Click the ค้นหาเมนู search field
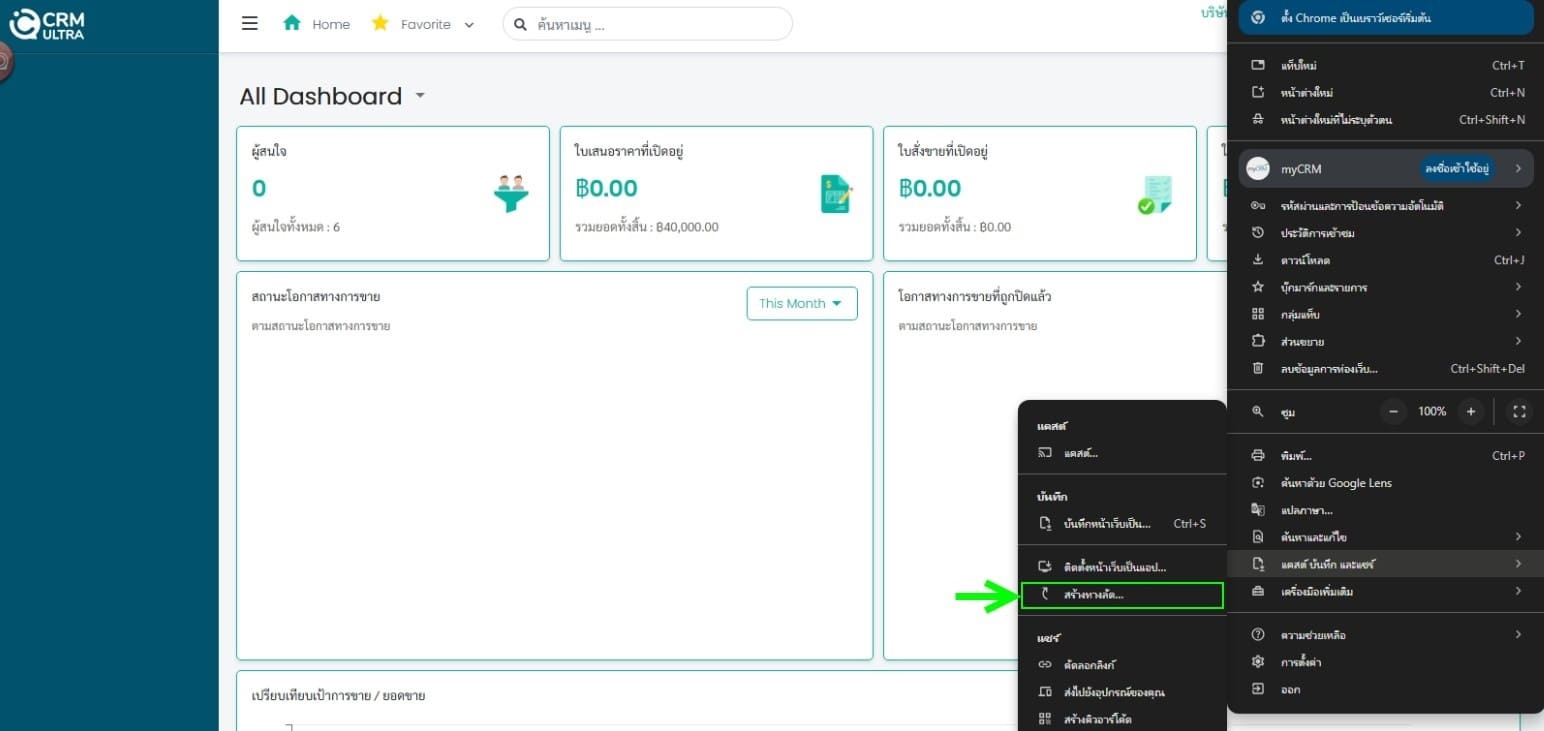Viewport: 1544px width, 731px height. pos(648,24)
